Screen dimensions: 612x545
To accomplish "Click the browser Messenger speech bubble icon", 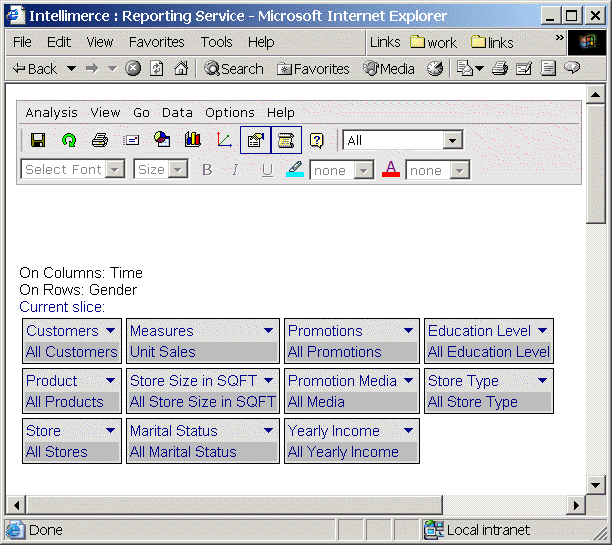I will click(572, 68).
